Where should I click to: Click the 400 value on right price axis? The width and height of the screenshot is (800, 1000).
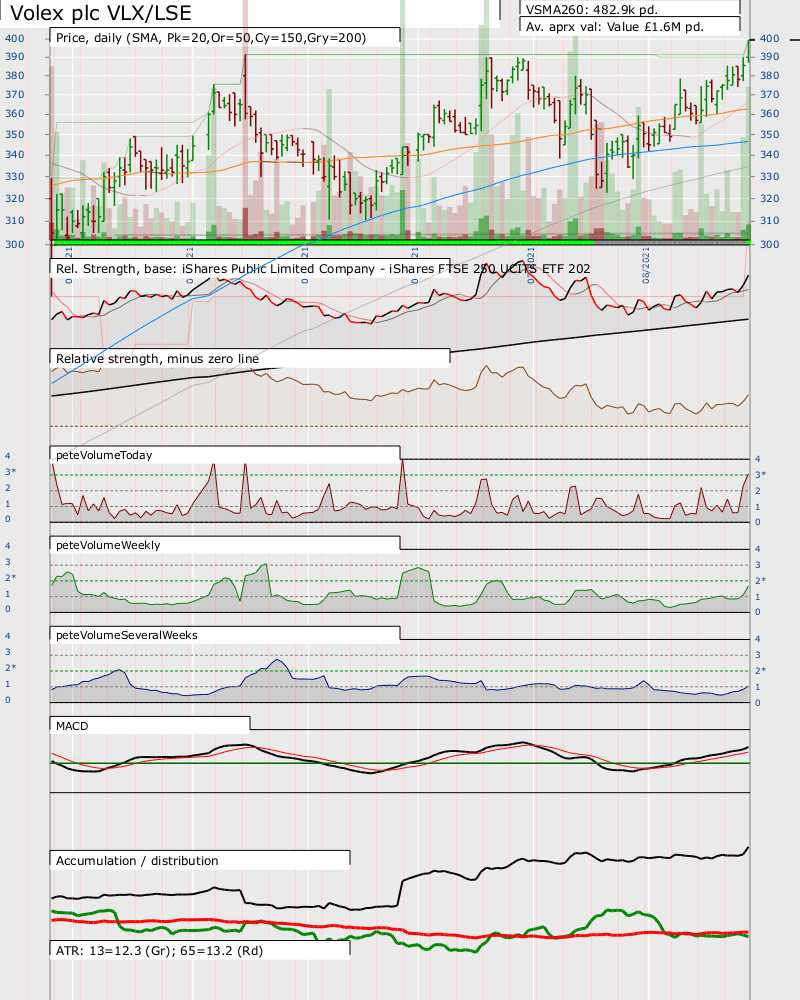[x=769, y=38]
